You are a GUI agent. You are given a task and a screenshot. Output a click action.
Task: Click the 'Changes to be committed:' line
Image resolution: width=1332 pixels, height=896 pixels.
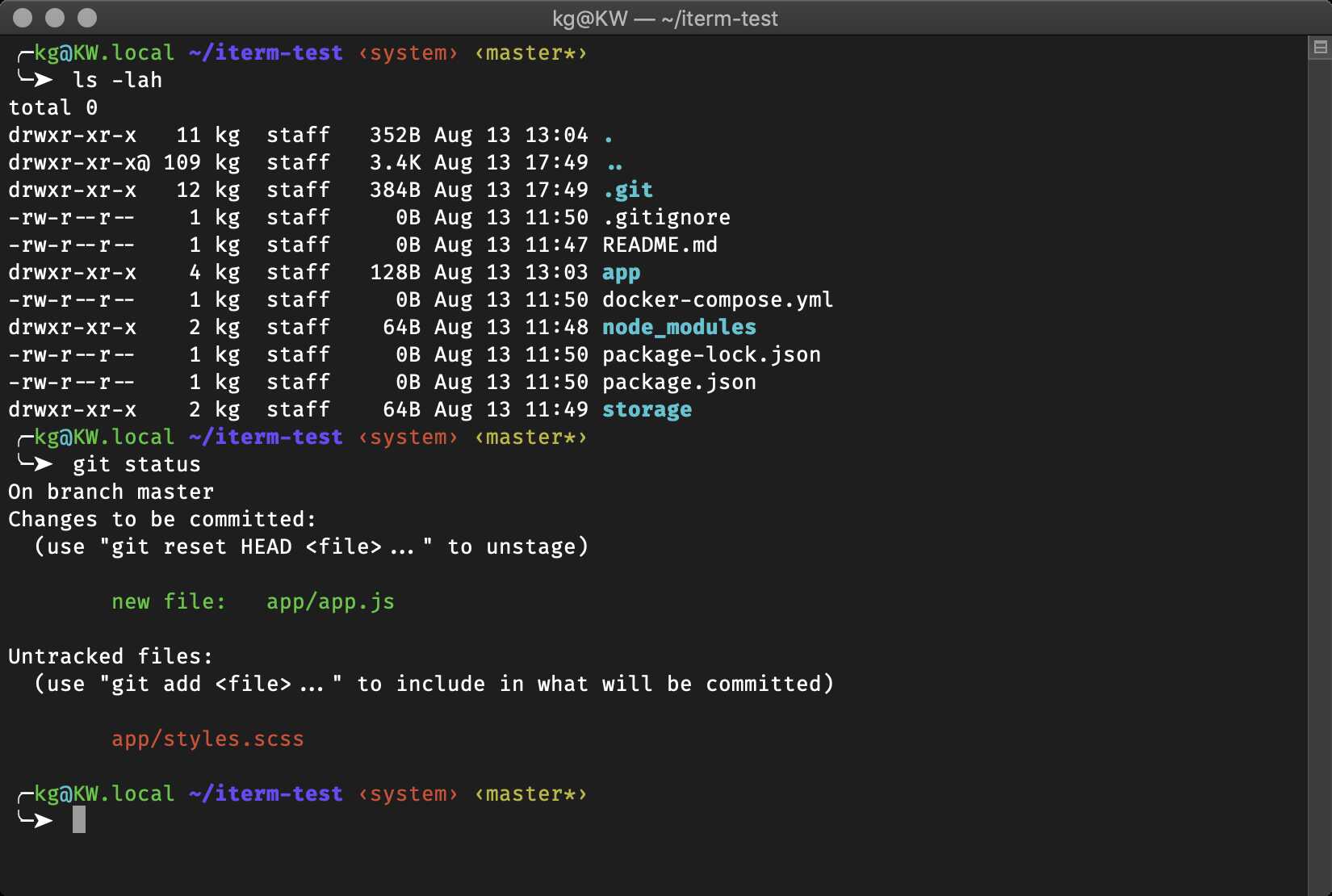pyautogui.click(x=162, y=519)
